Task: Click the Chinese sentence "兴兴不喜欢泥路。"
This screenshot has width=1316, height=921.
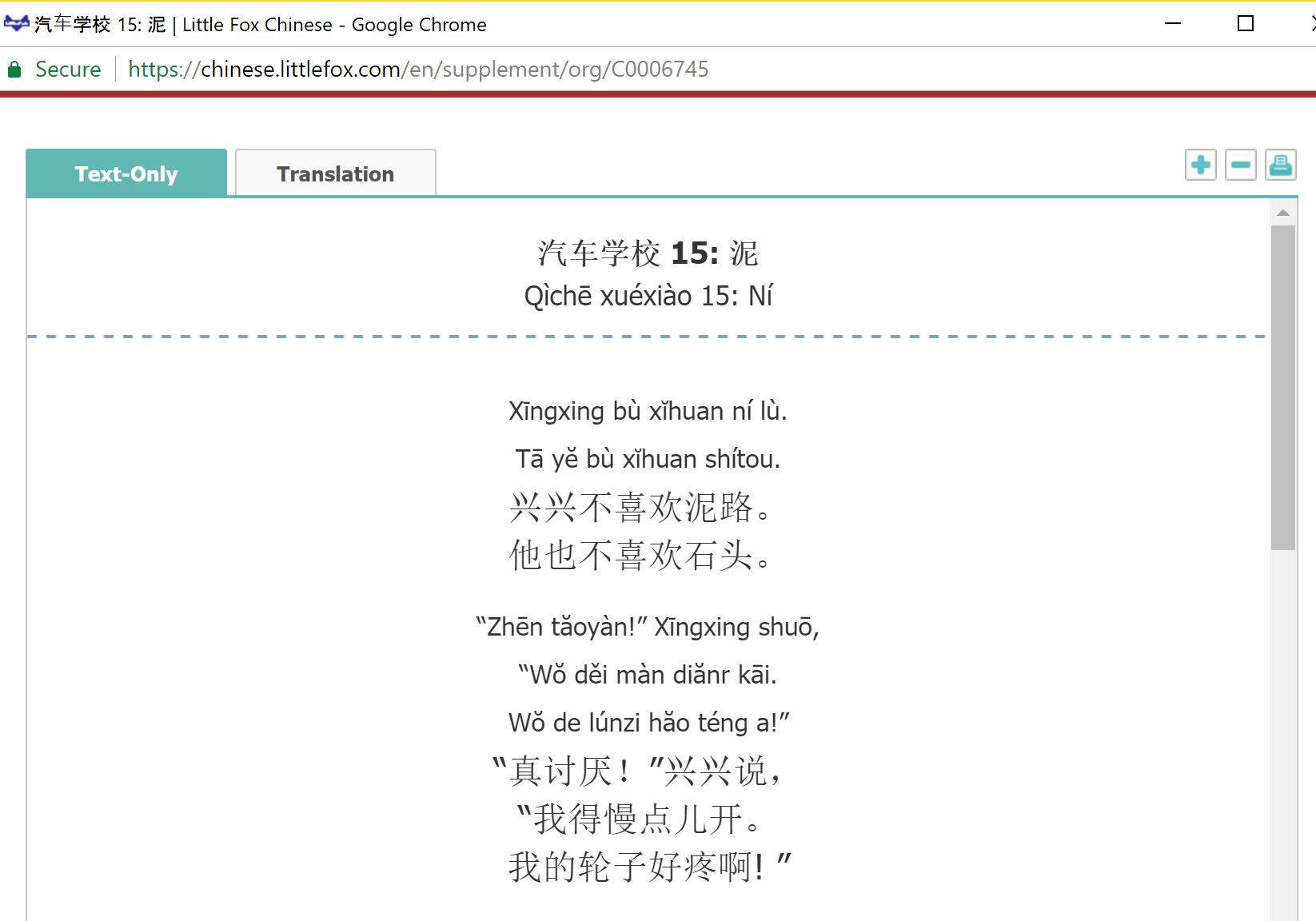Action: 640,508
